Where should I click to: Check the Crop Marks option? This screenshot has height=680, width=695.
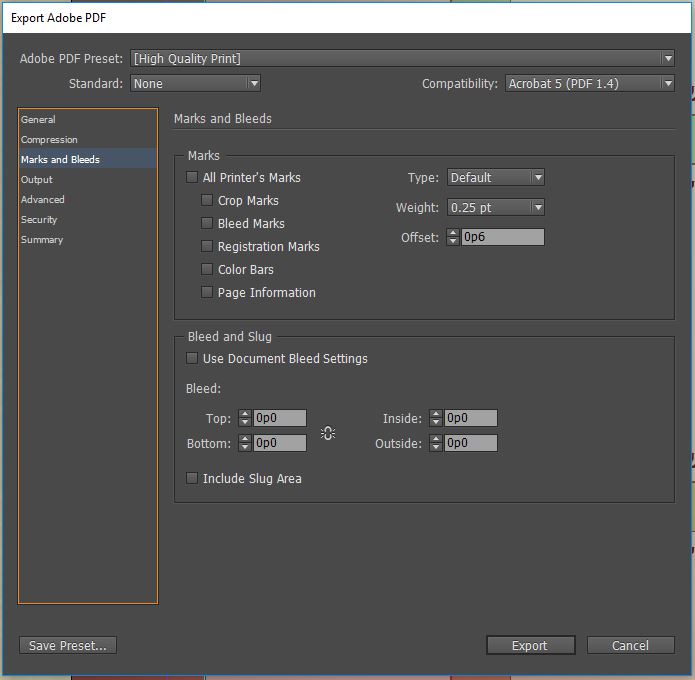(207, 201)
